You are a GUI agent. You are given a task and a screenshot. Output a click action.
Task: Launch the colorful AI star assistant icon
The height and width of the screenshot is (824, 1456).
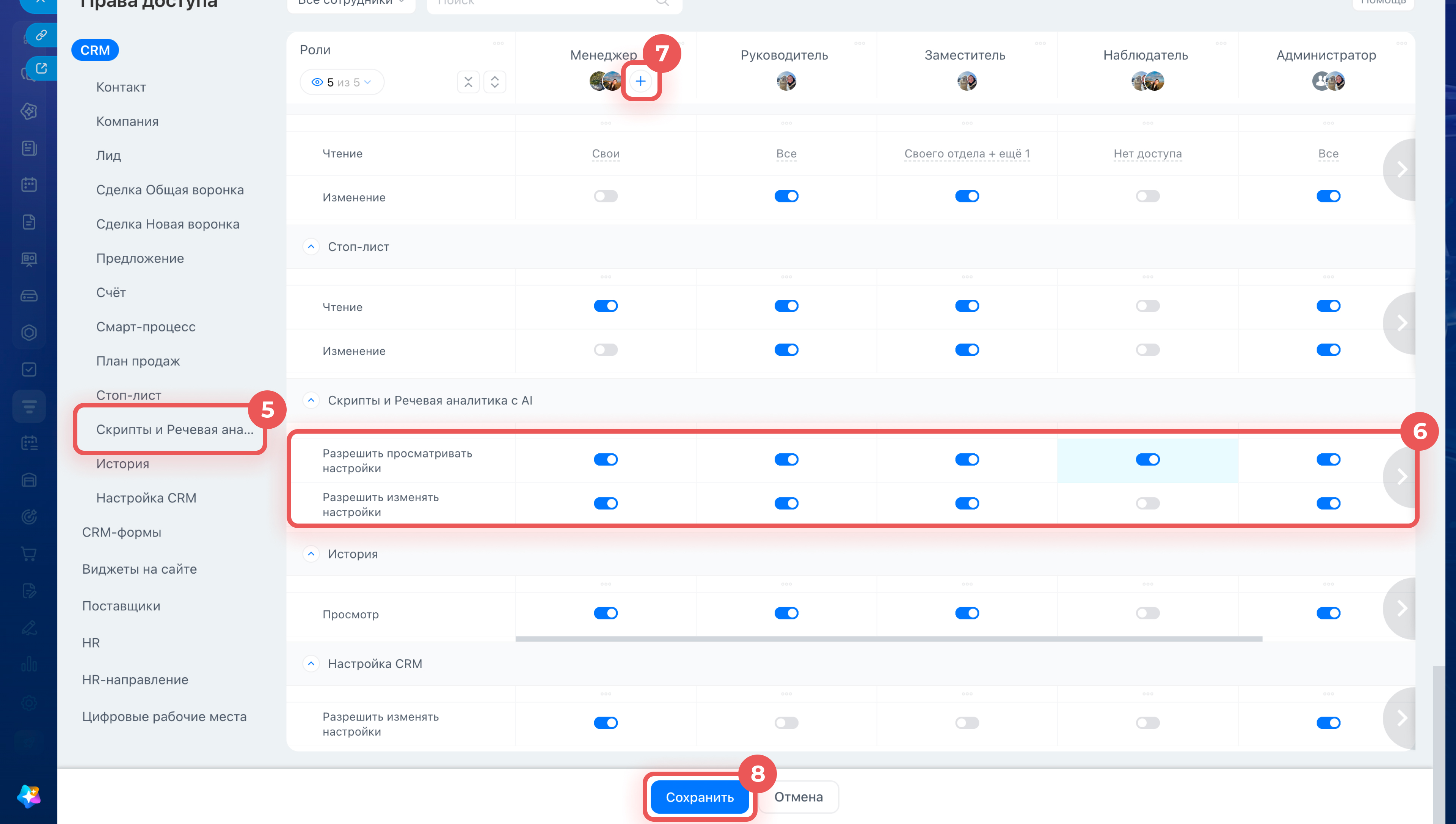click(29, 796)
